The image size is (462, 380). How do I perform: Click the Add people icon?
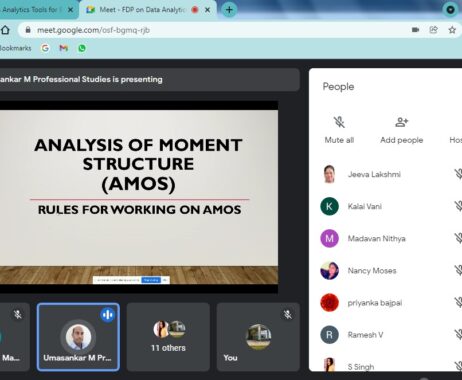[401, 122]
